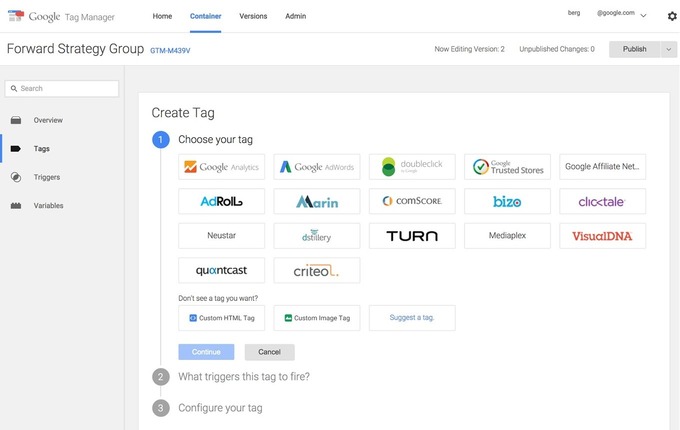Open Tags in the sidebar
The width and height of the screenshot is (680, 430).
click(x=42, y=149)
